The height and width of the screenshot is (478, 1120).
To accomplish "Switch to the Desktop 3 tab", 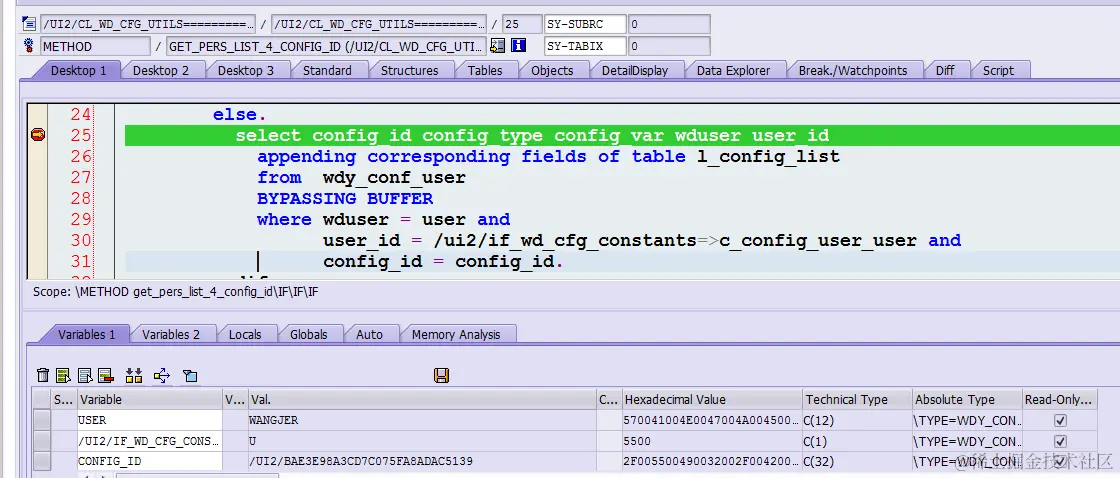I will (x=246, y=70).
